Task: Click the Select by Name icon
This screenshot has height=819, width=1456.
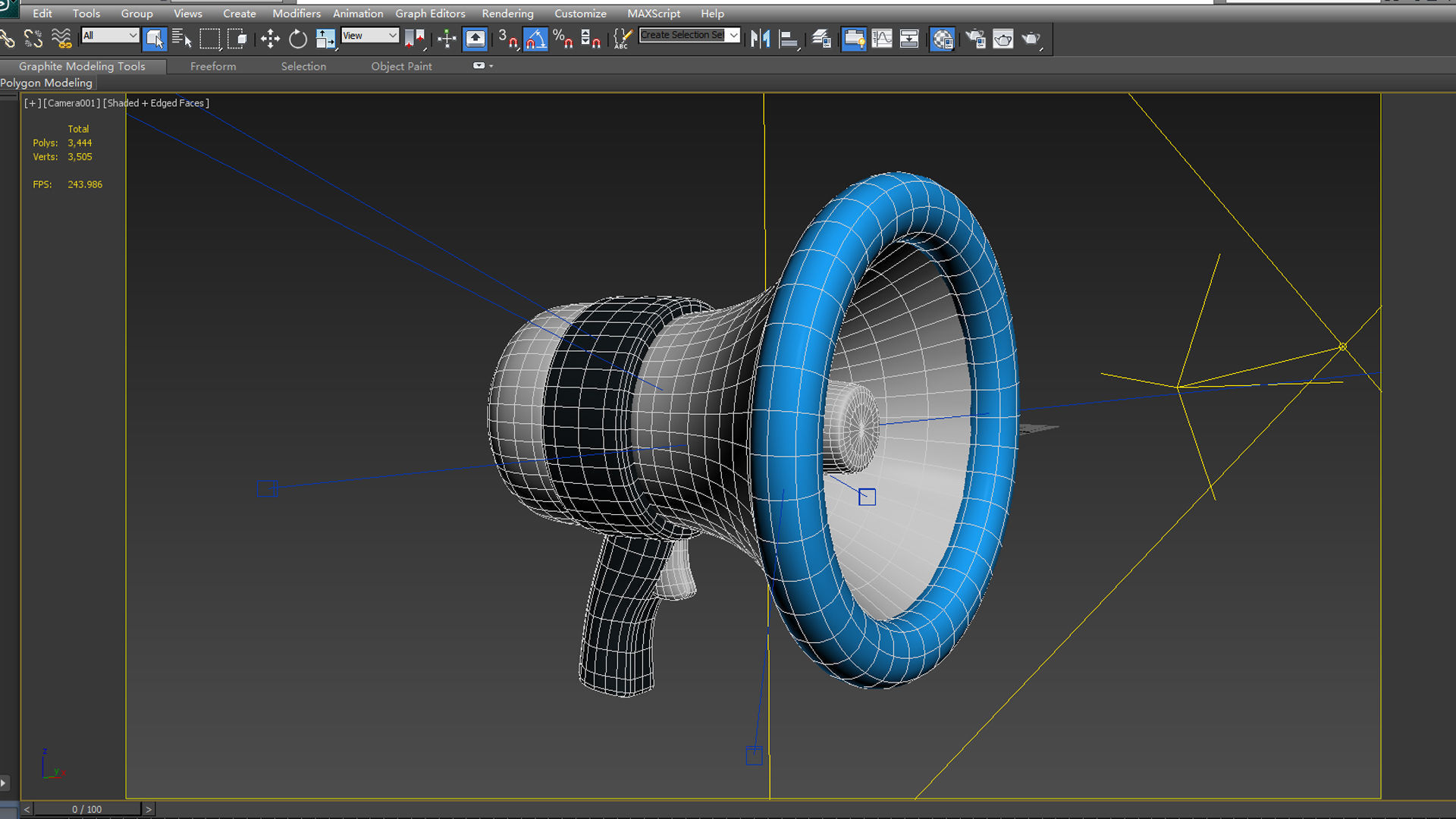Action: (x=182, y=39)
